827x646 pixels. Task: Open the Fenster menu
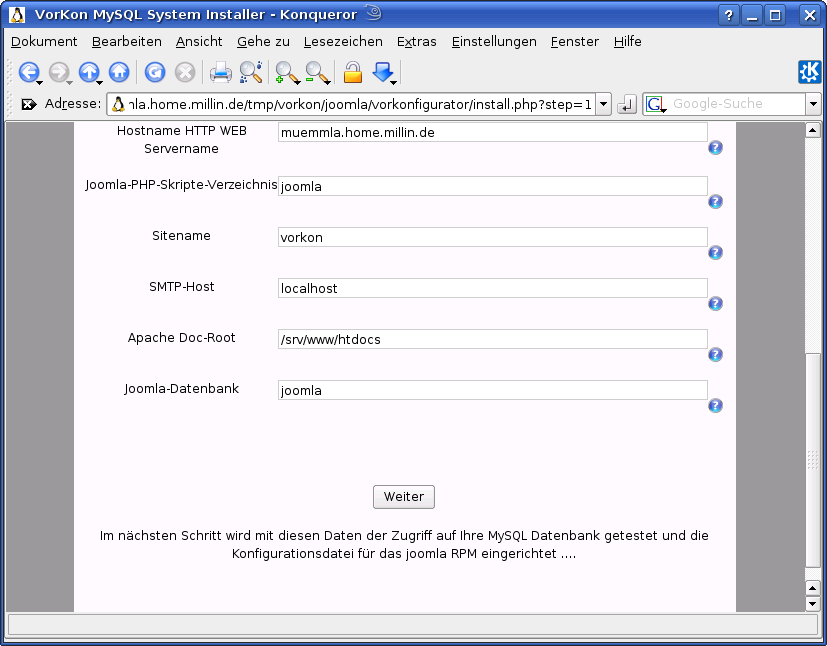574,42
